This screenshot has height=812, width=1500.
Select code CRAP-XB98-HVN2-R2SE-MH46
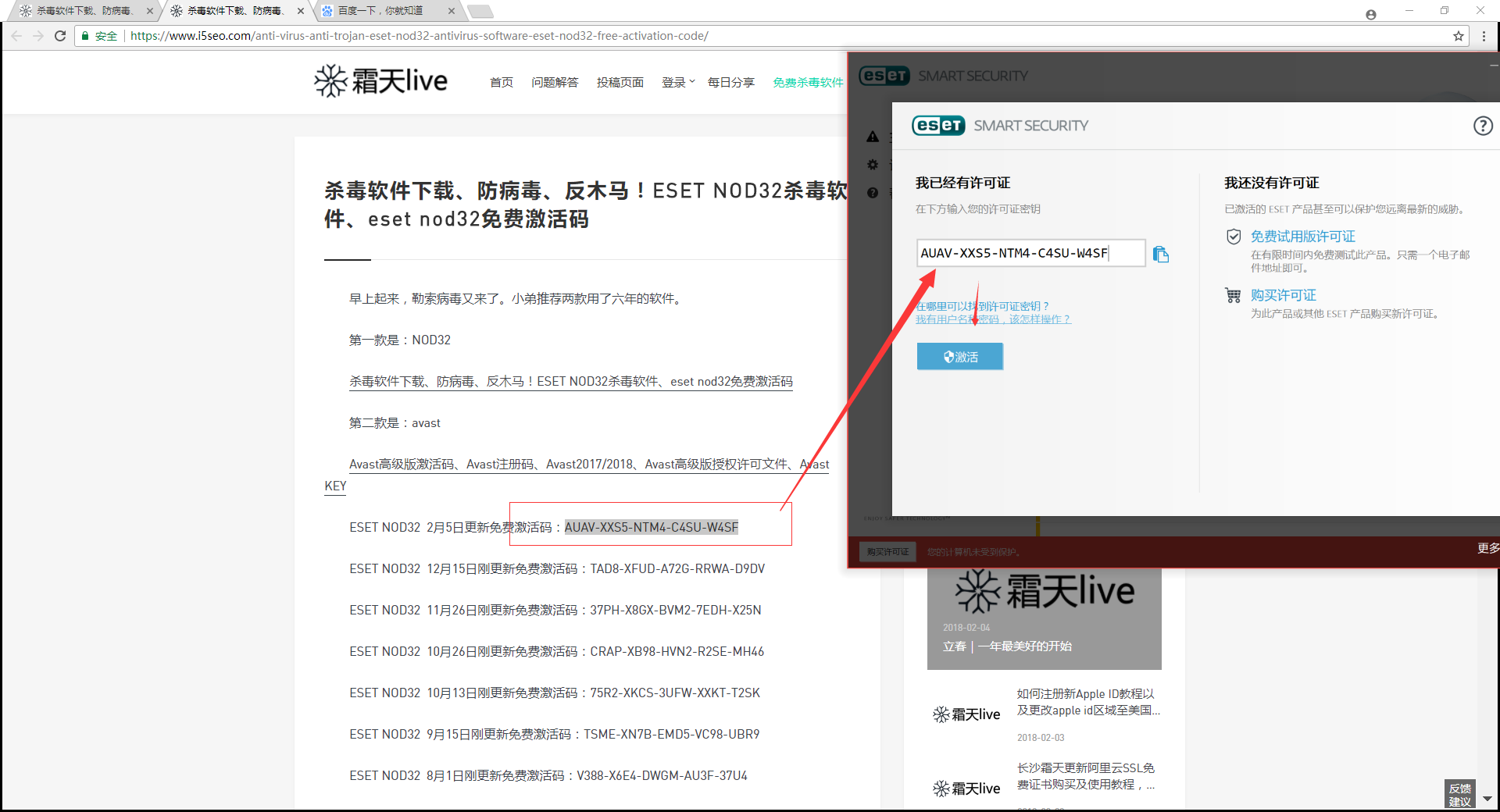point(677,652)
